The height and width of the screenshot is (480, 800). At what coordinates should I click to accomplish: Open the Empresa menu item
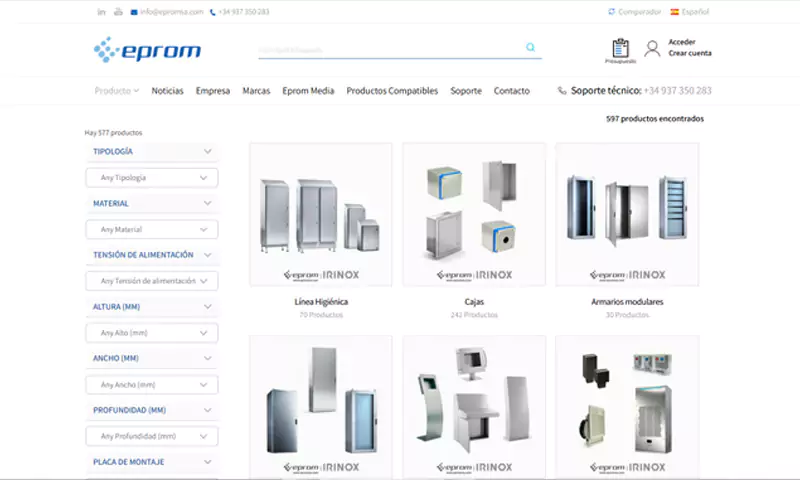point(213,91)
